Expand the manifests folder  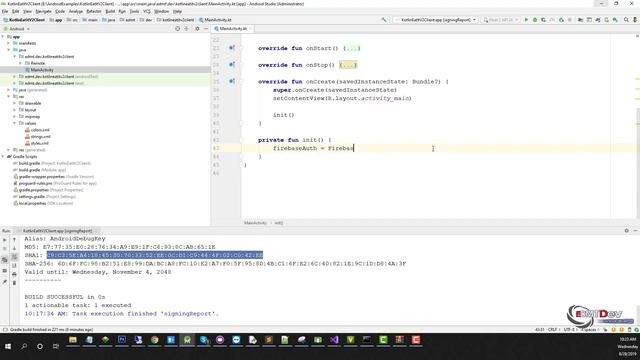(9, 43)
